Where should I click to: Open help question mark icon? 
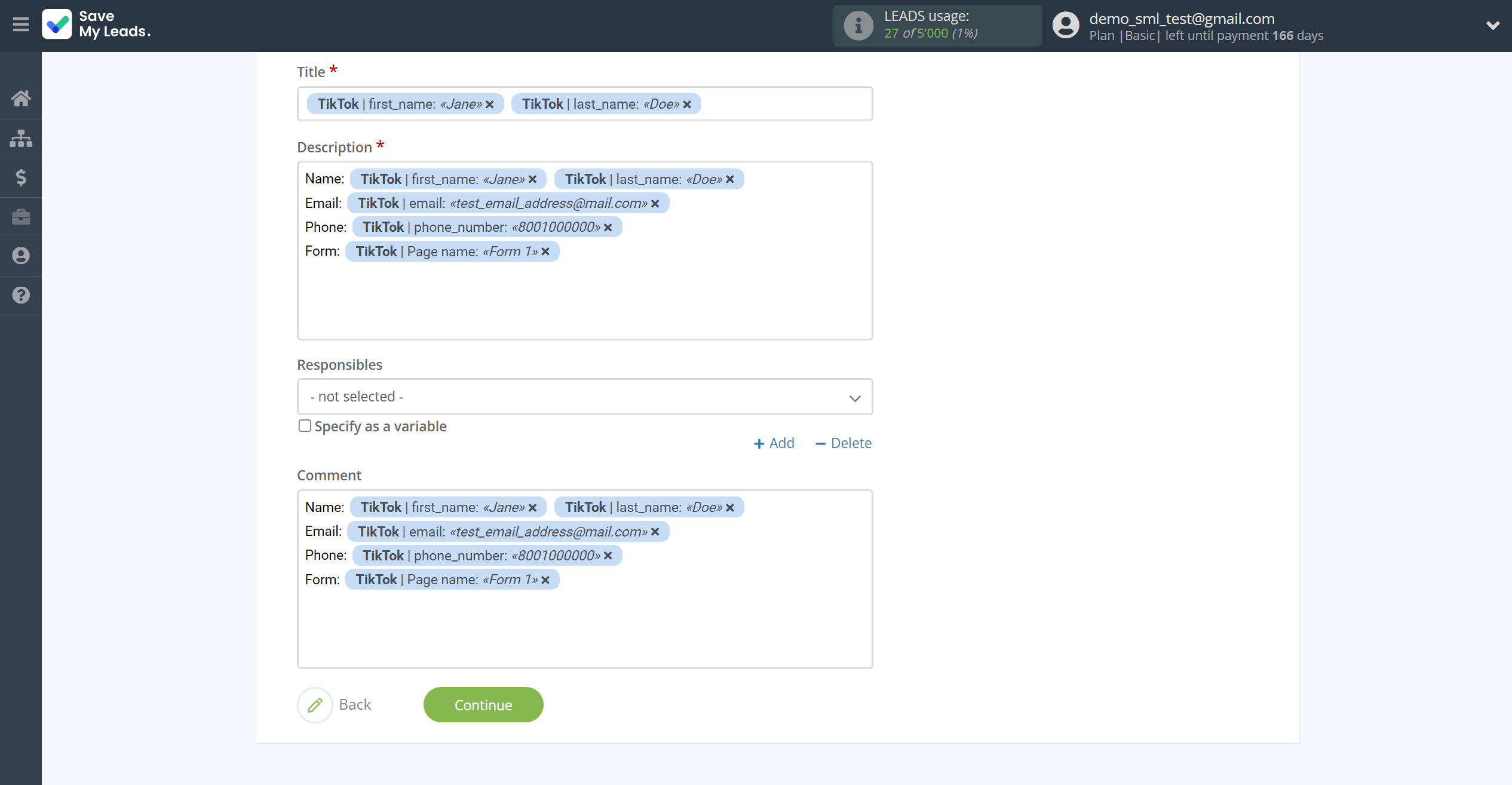pos(21,295)
